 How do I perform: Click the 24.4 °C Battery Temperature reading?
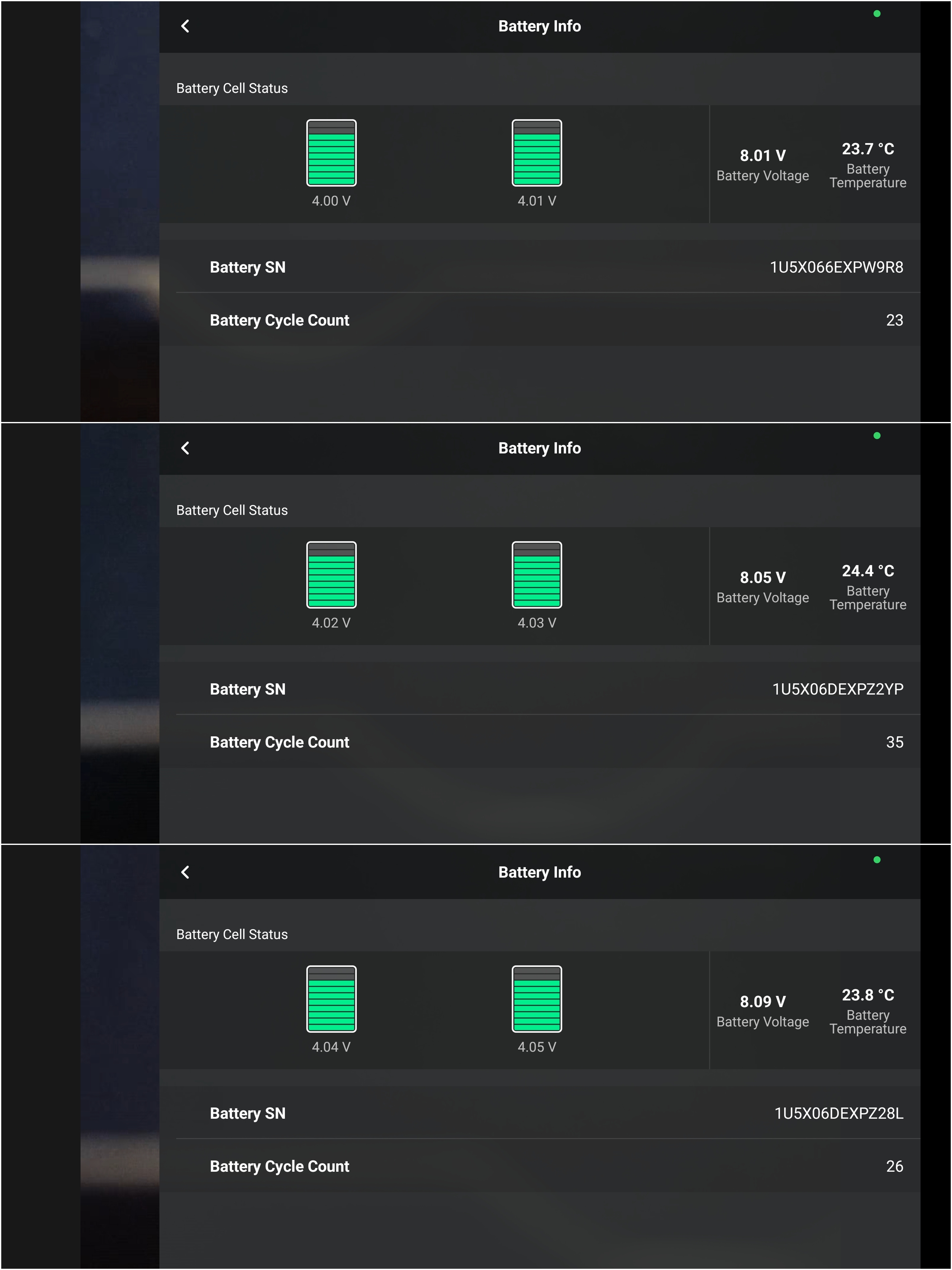[x=868, y=571]
